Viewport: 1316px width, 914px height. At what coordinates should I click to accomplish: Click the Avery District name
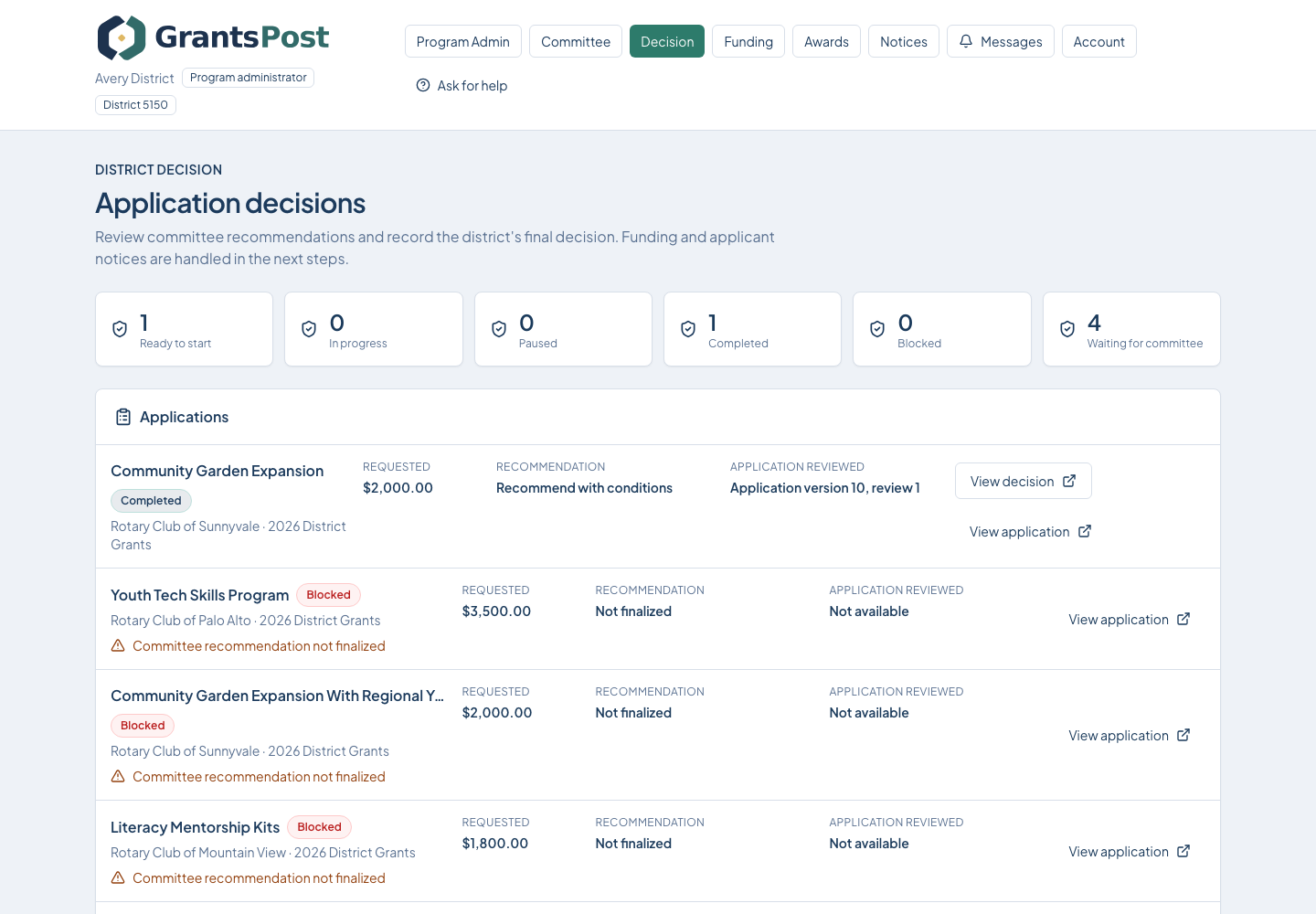(134, 79)
